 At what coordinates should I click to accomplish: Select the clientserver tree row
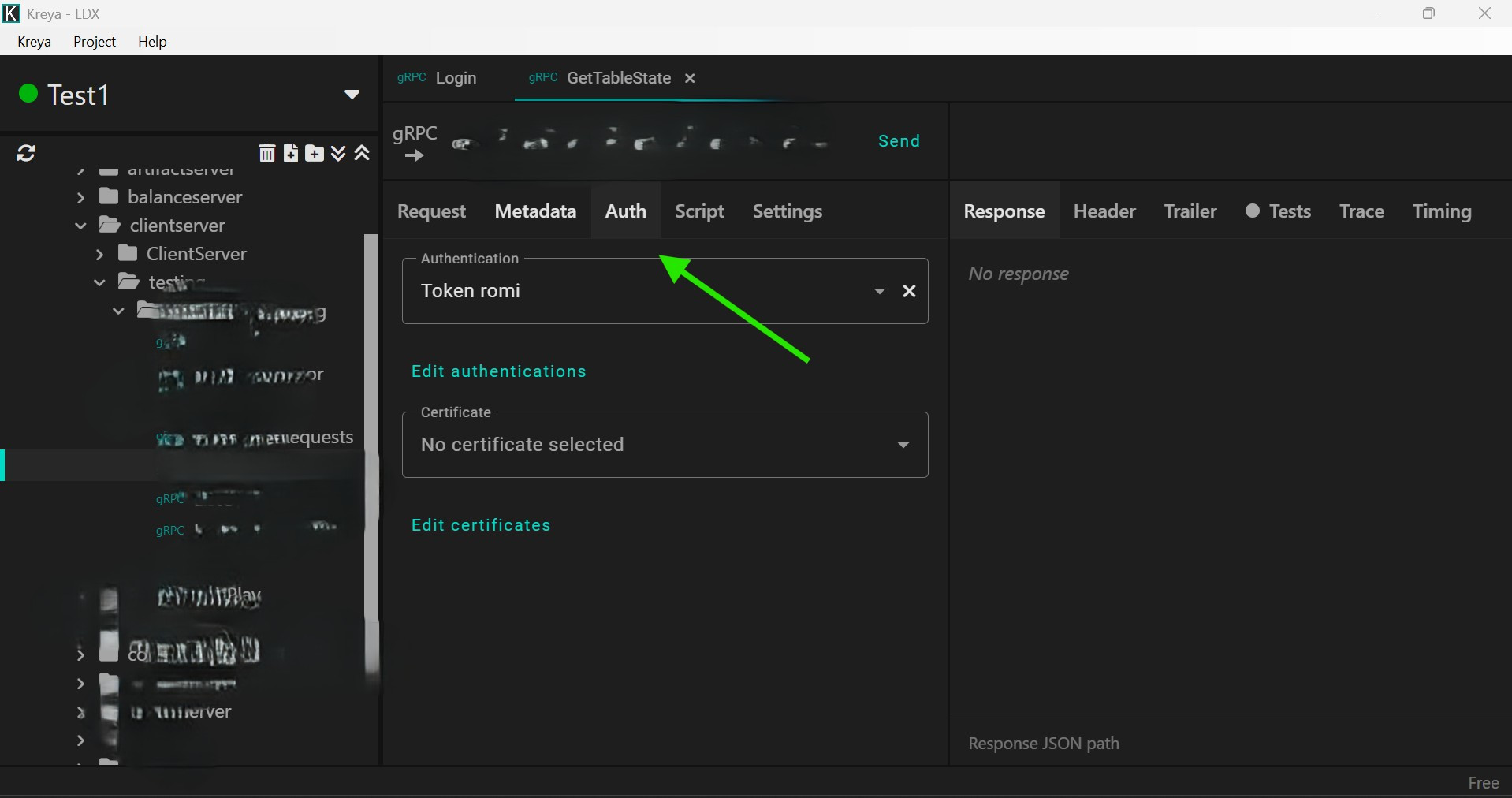tap(183, 226)
